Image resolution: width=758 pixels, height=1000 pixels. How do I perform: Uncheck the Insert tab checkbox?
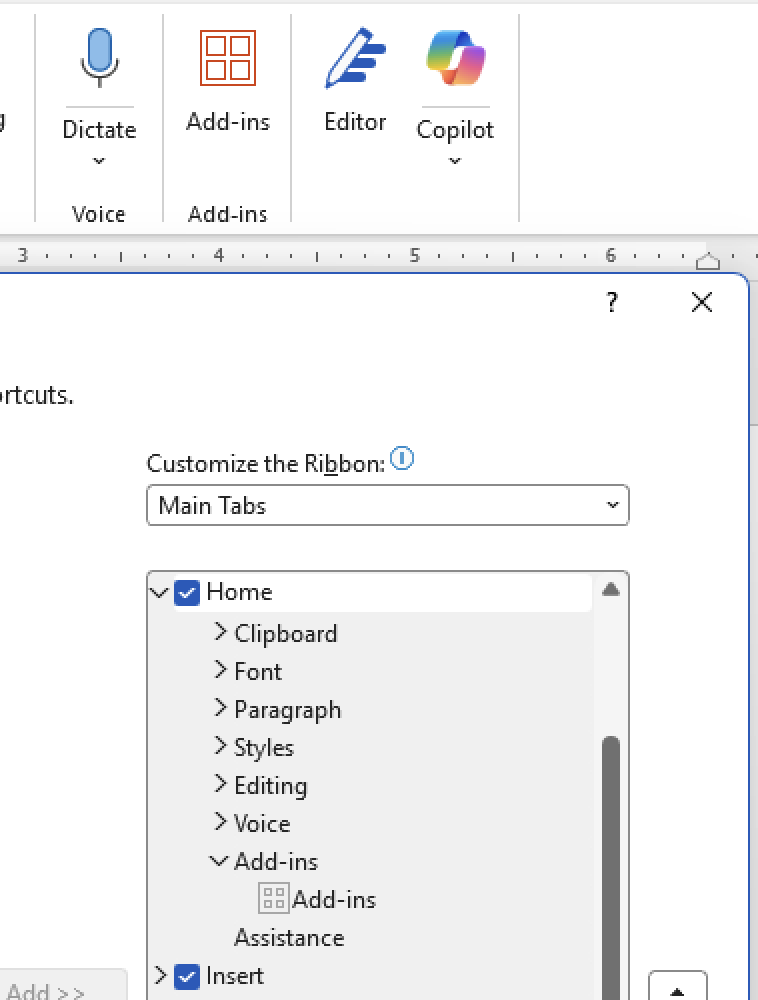tap(187, 976)
